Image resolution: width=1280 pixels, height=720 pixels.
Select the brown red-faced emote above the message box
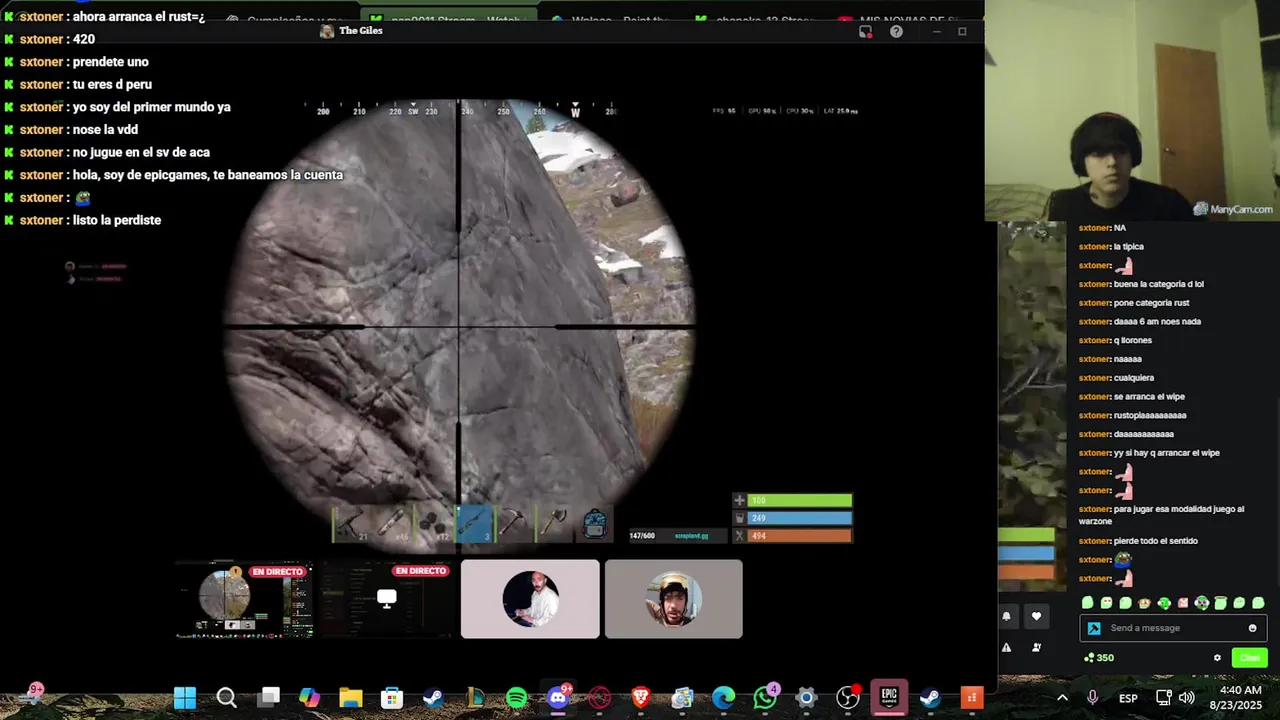click(1145, 603)
